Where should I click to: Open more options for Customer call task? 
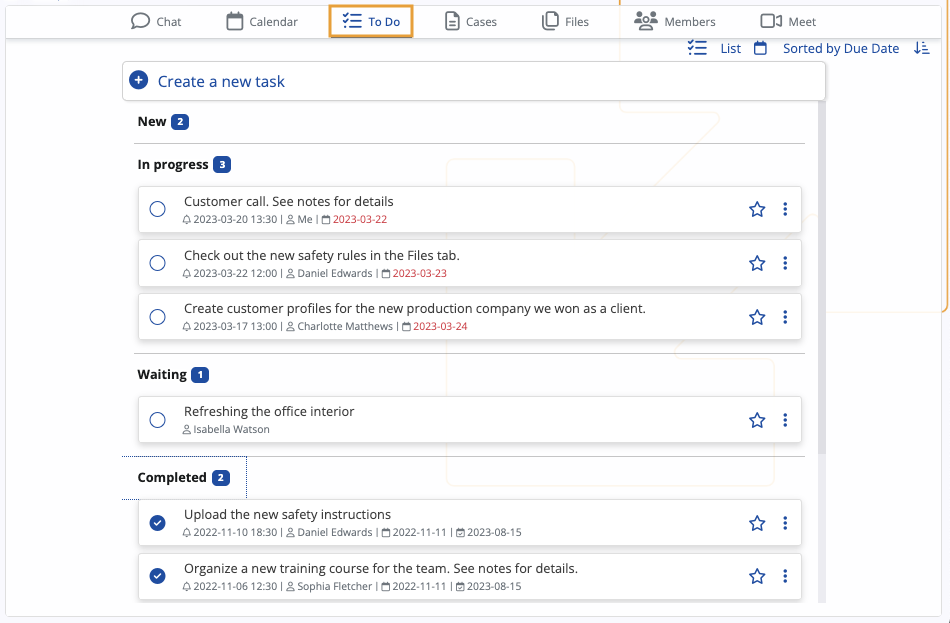[785, 209]
